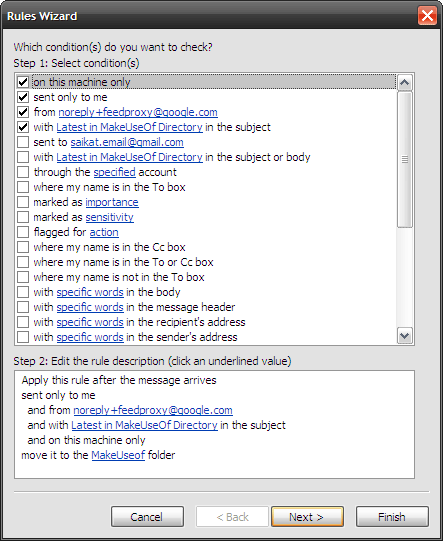
Task: Open noreply+feedproxy@google.com link in conditions list
Action: (138, 112)
